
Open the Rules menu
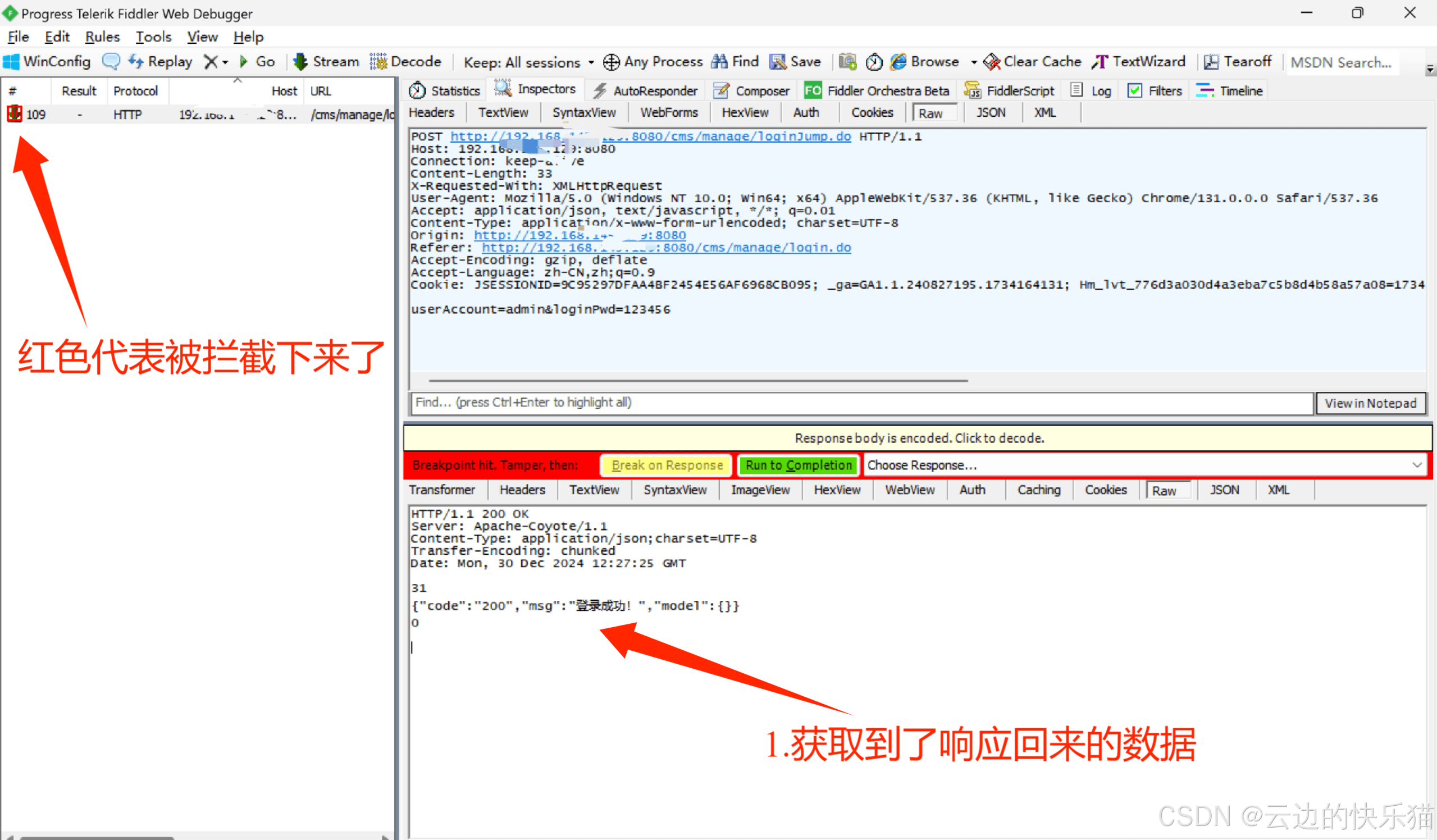pos(102,37)
